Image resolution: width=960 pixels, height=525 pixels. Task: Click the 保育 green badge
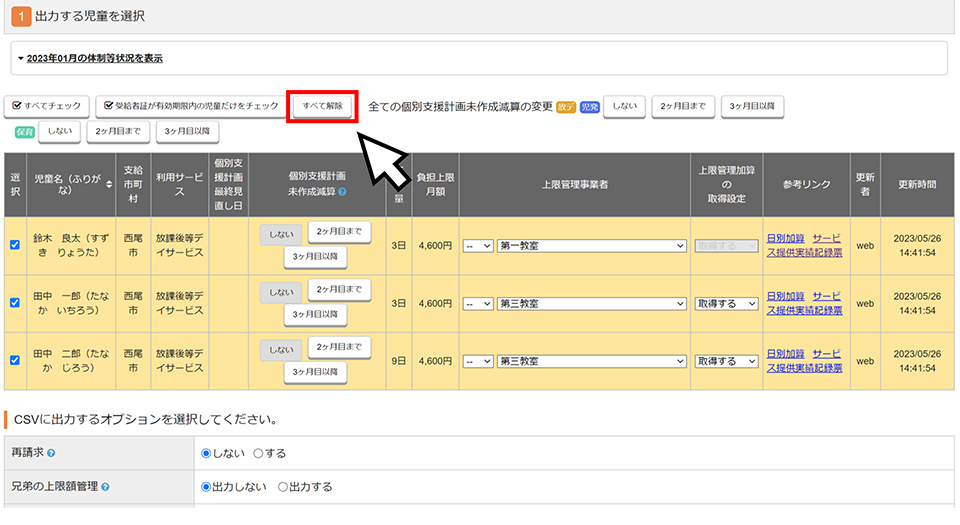coord(24,132)
